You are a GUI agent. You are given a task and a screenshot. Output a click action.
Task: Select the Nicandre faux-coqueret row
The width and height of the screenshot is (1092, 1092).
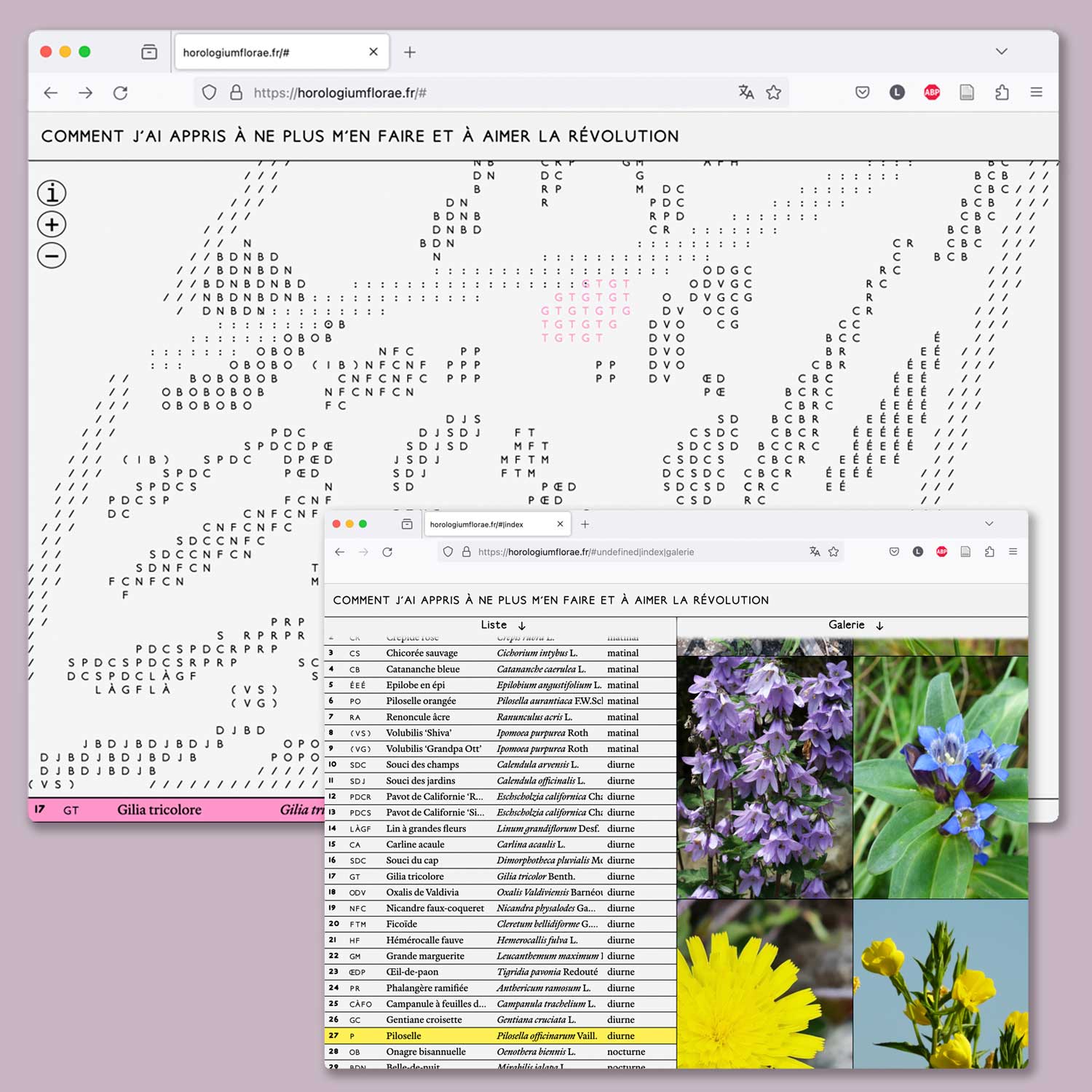pos(500,908)
